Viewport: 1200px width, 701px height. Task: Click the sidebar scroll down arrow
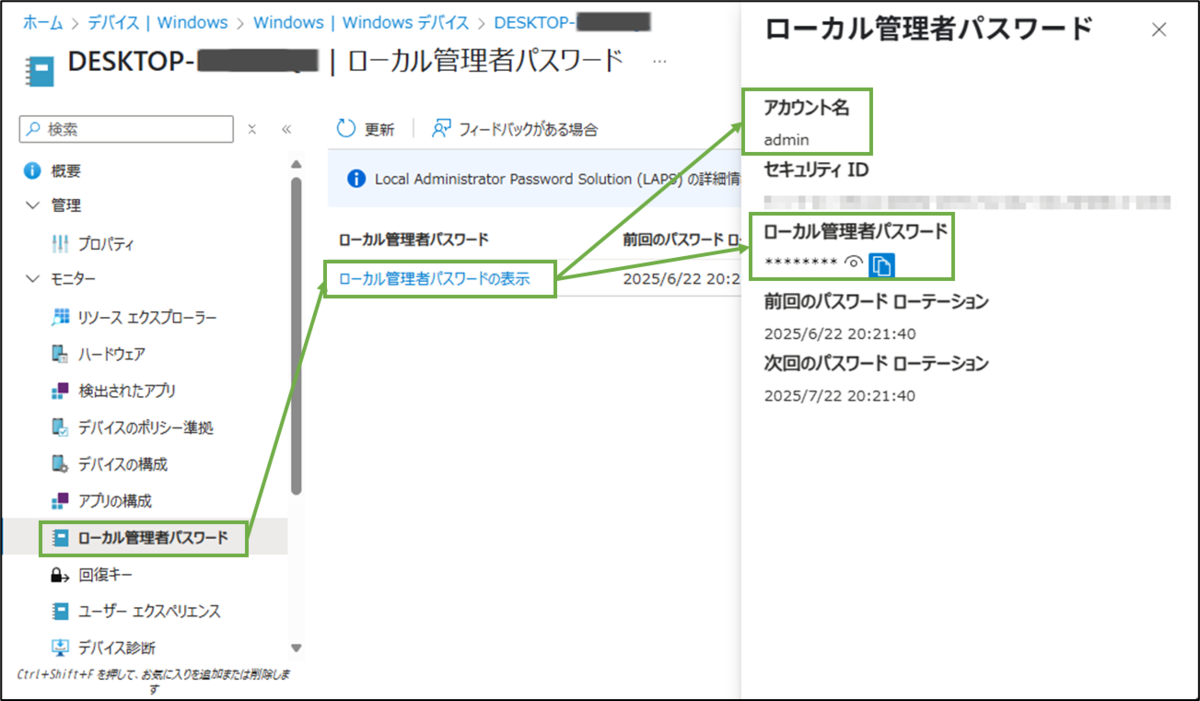(295, 648)
